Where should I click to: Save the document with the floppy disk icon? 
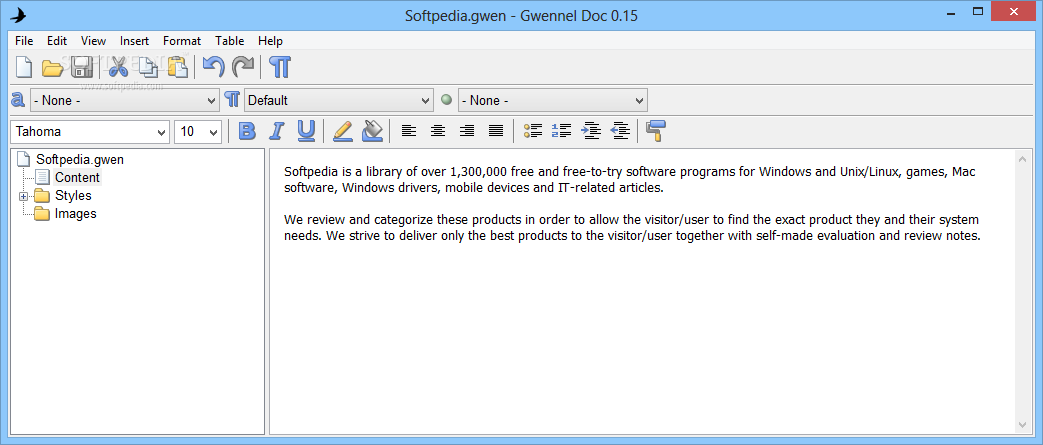click(82, 67)
